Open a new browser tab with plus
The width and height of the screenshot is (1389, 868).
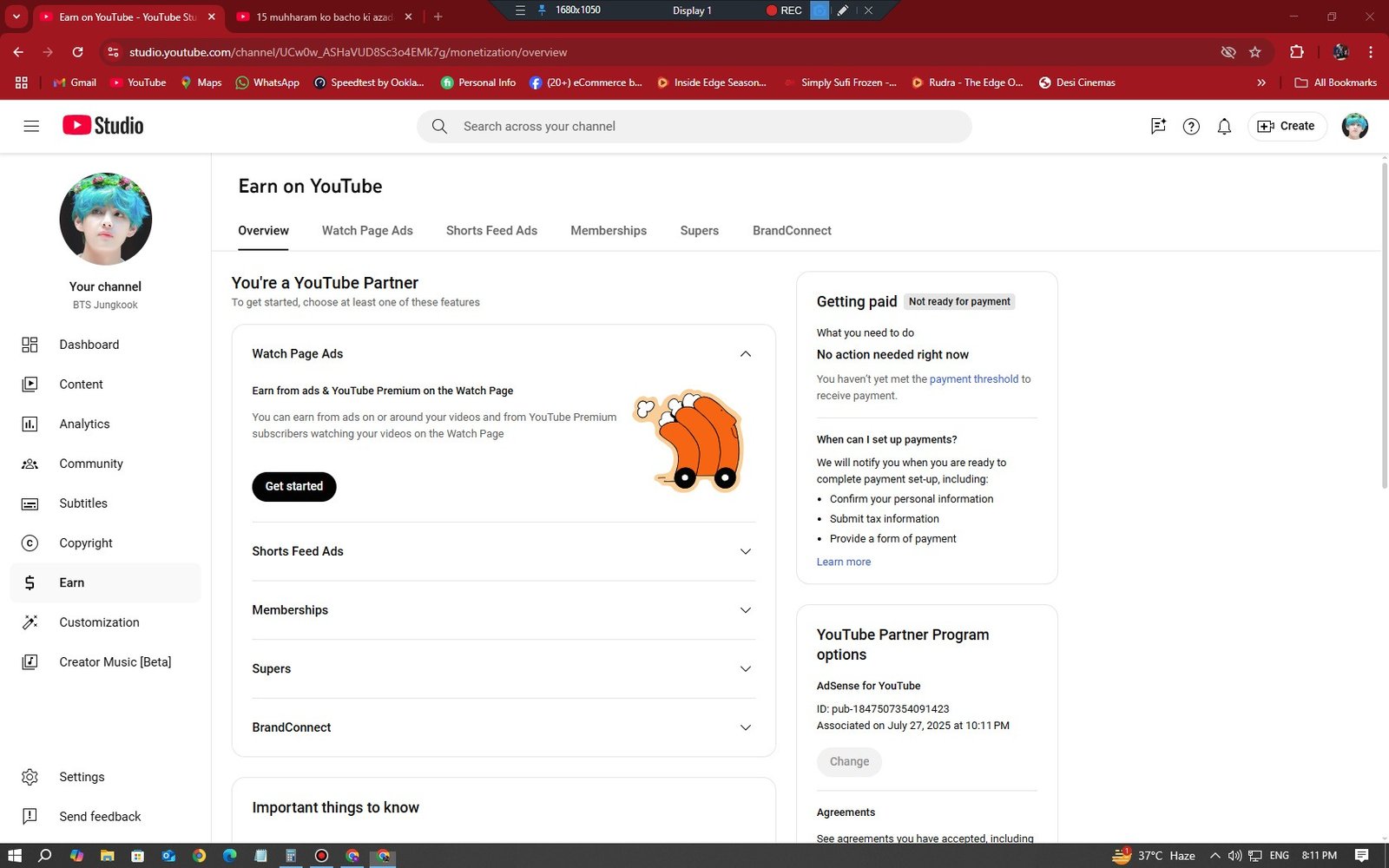point(438,16)
